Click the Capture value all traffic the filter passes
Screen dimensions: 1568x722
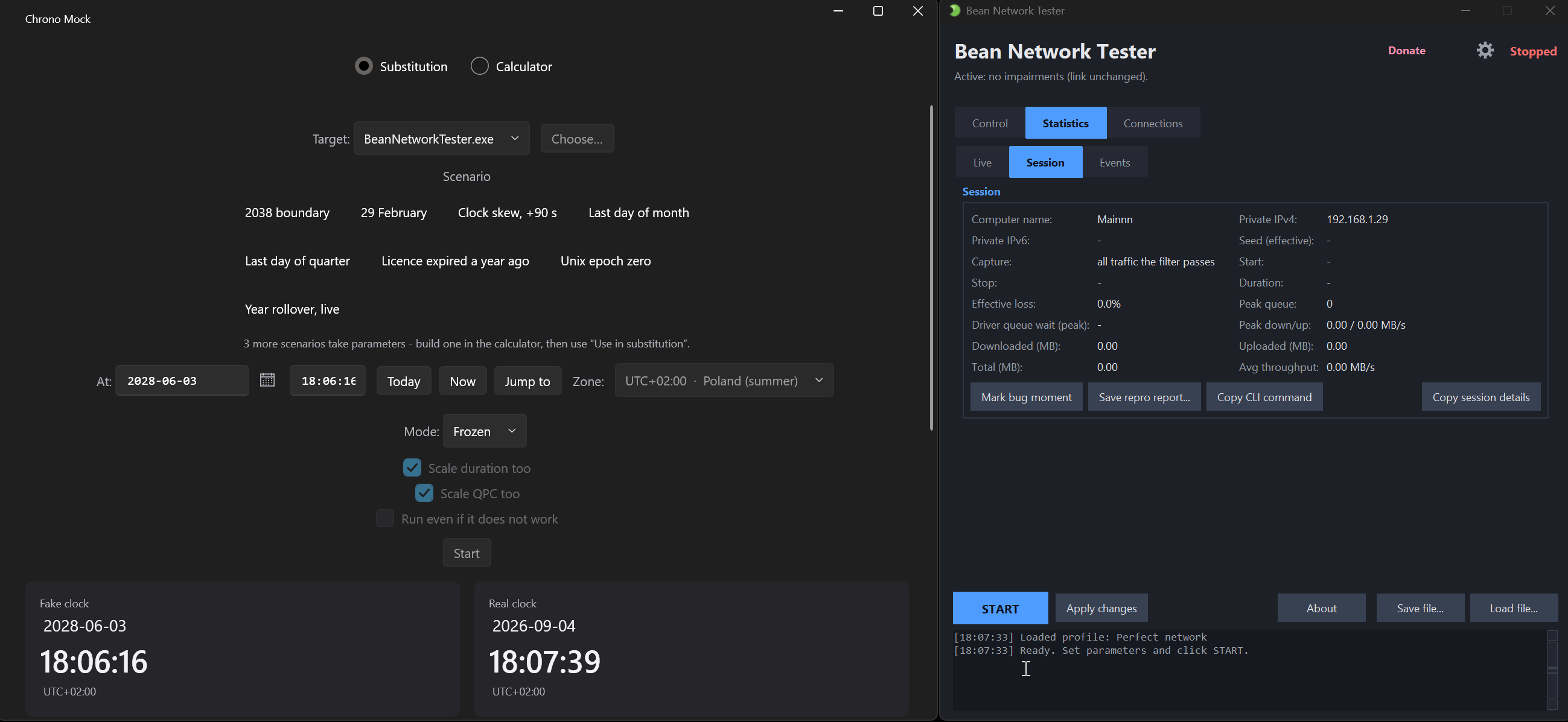[x=1155, y=262]
